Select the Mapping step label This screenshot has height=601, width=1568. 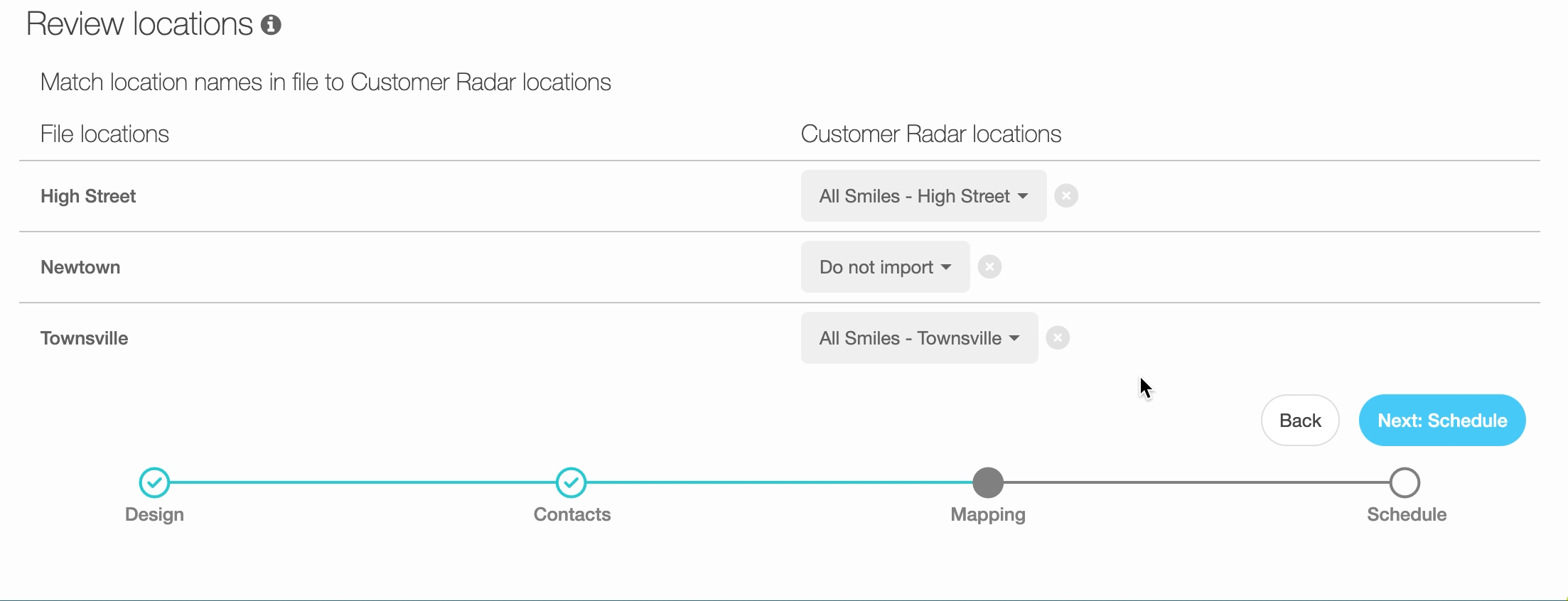tap(987, 514)
